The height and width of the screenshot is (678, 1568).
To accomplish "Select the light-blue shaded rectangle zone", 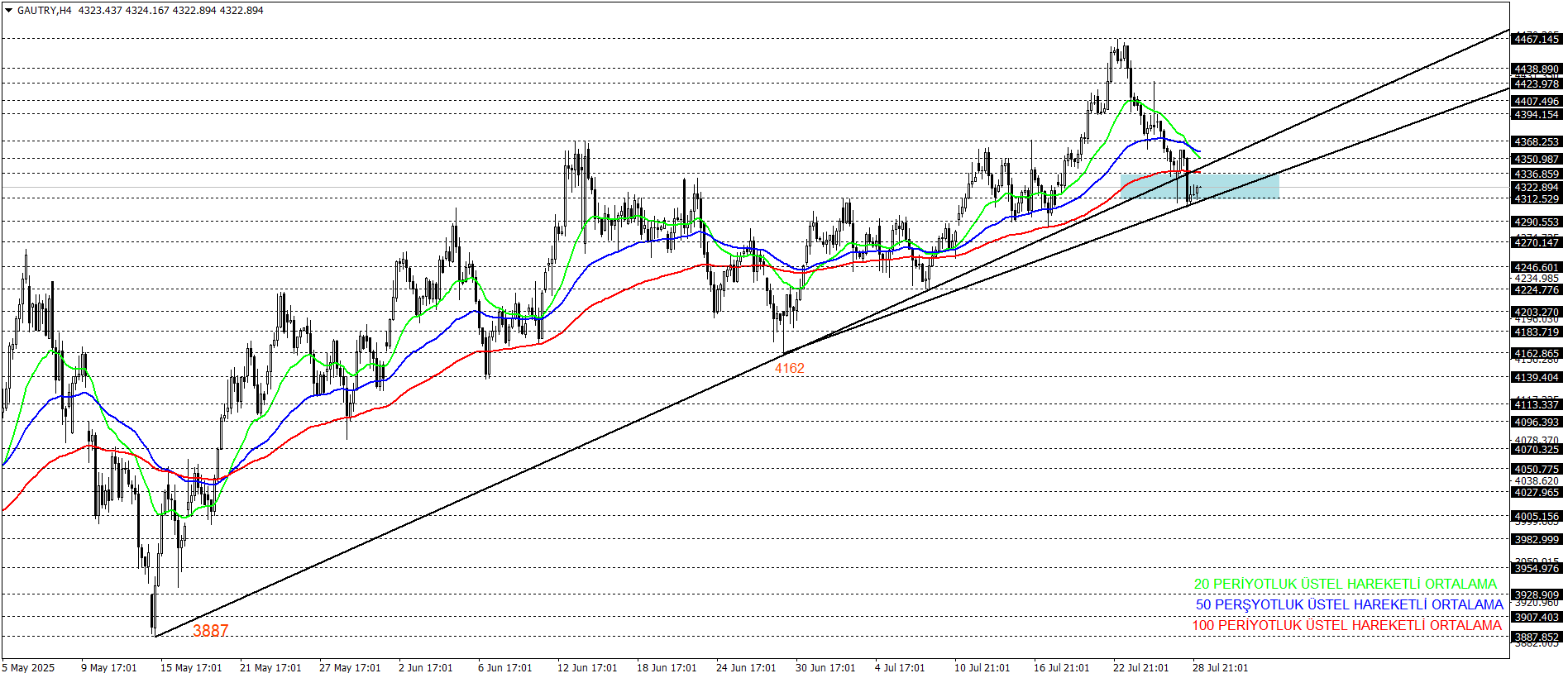I will [x=1199, y=186].
